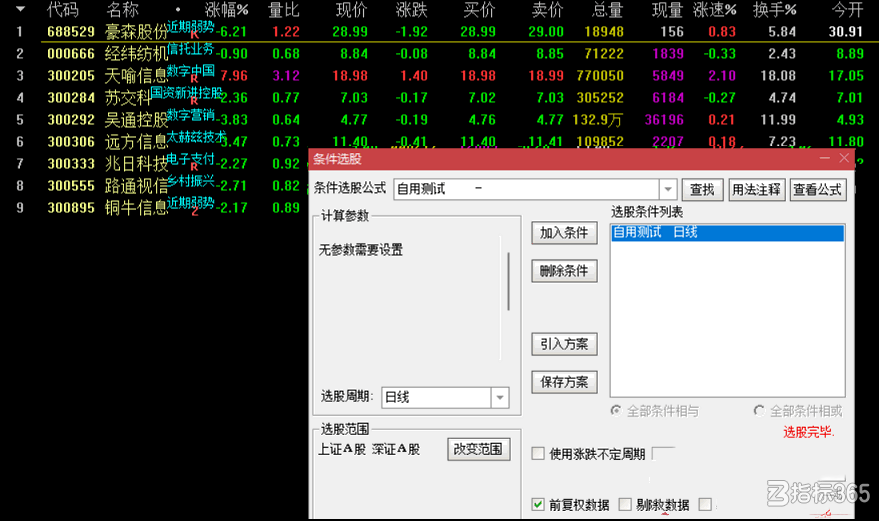
Task: Sort by the 涨跌 column header
Action: (x=411, y=10)
